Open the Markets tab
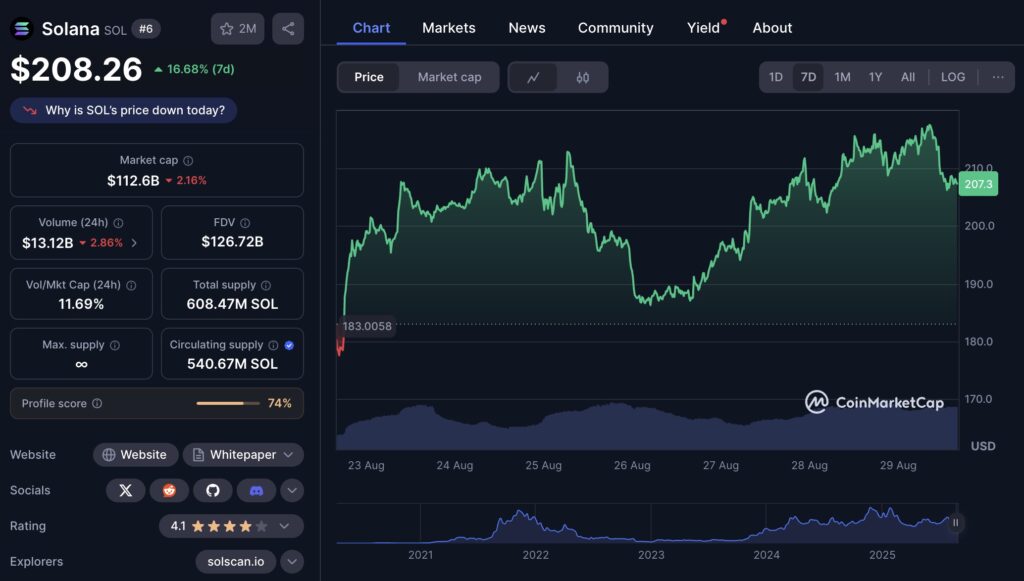Screen dimensions: 1024x581 pyautogui.click(x=449, y=28)
